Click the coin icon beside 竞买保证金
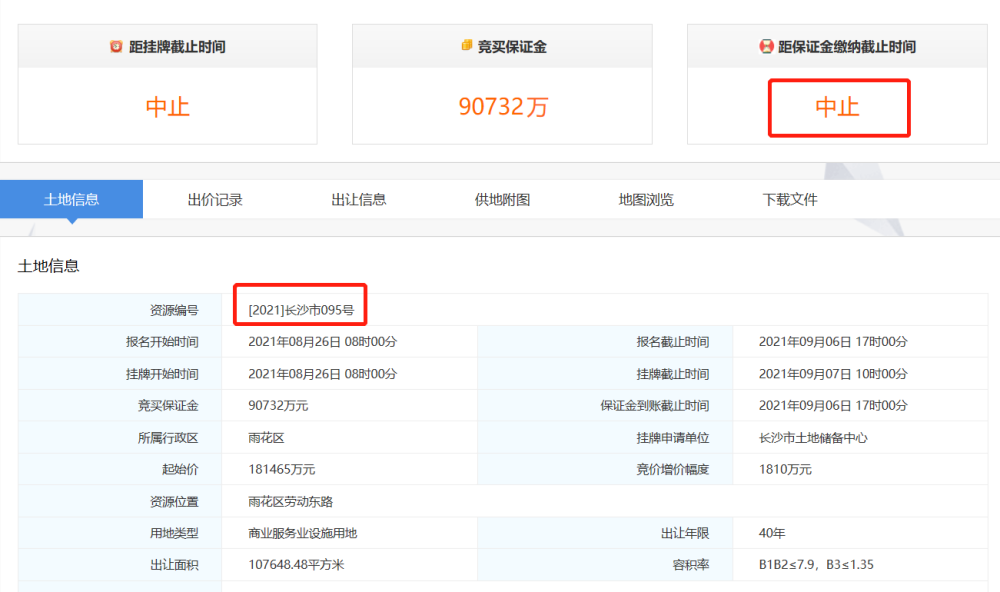 click(467, 45)
